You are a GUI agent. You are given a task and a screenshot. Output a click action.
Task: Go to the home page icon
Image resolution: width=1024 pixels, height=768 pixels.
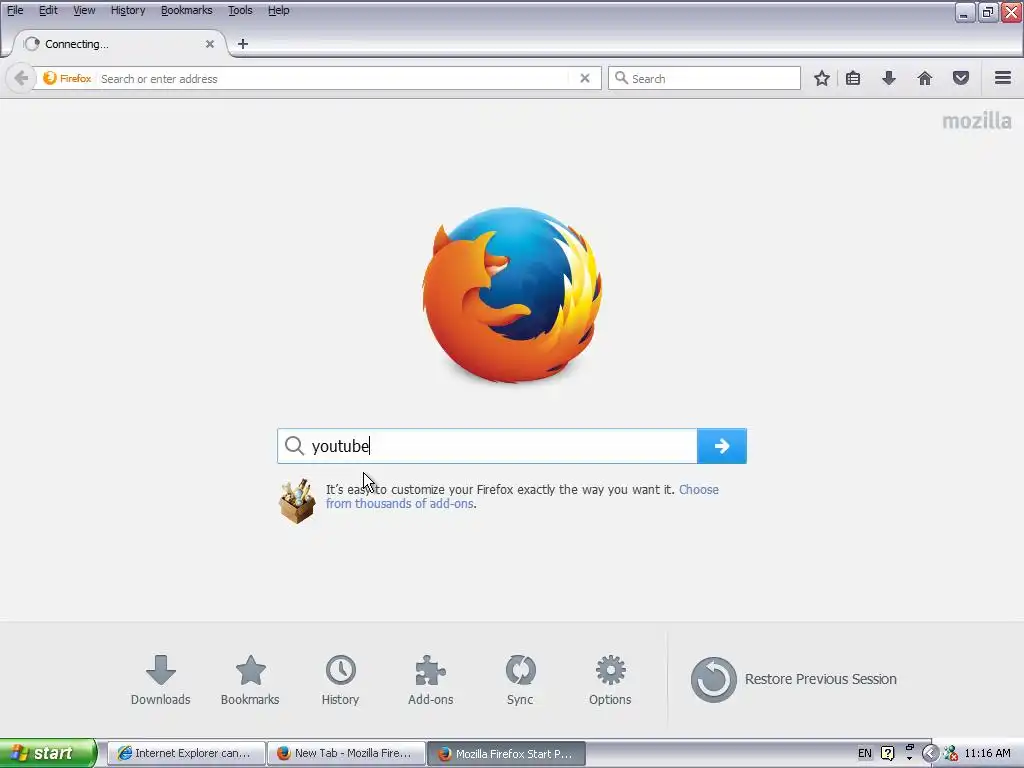click(924, 78)
